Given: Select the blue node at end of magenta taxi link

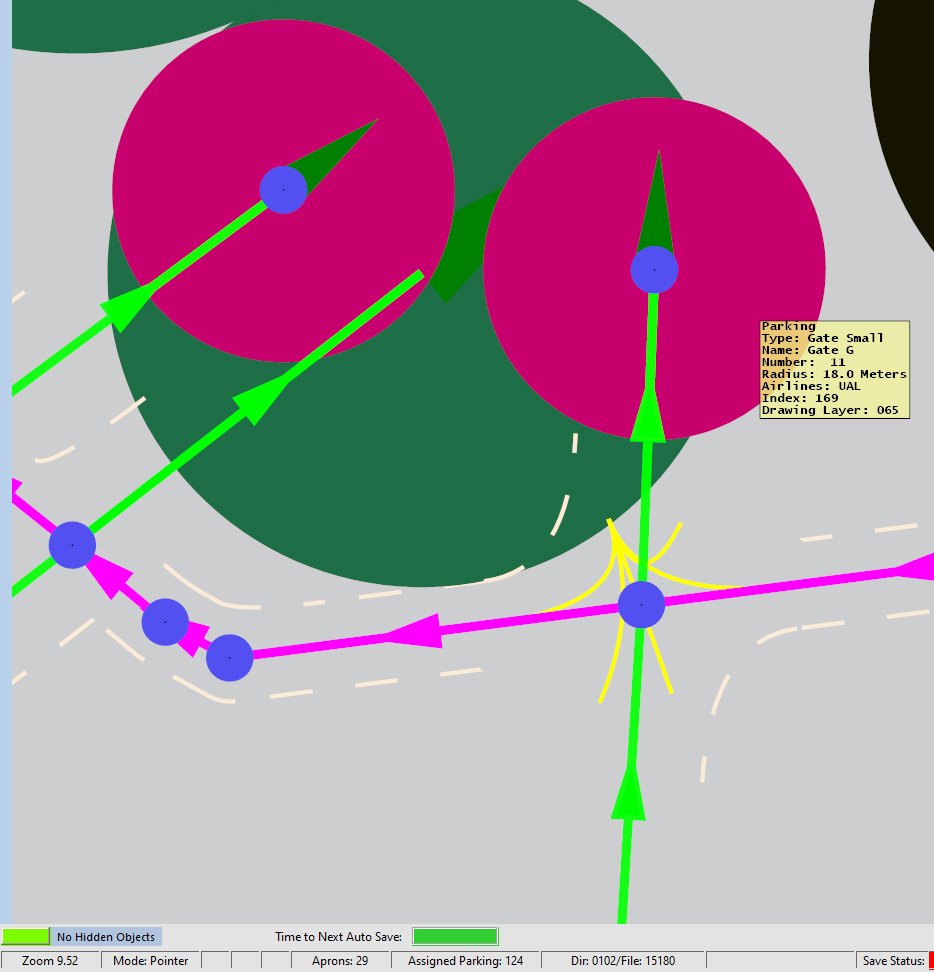Looking at the screenshot, I should [x=229, y=658].
